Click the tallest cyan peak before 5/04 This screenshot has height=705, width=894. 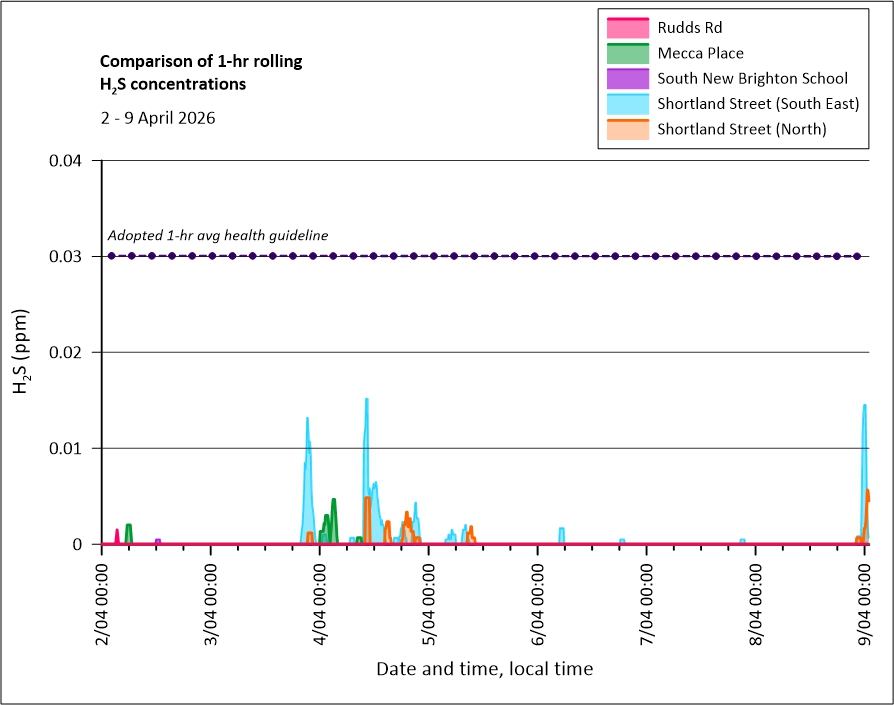pyautogui.click(x=367, y=400)
